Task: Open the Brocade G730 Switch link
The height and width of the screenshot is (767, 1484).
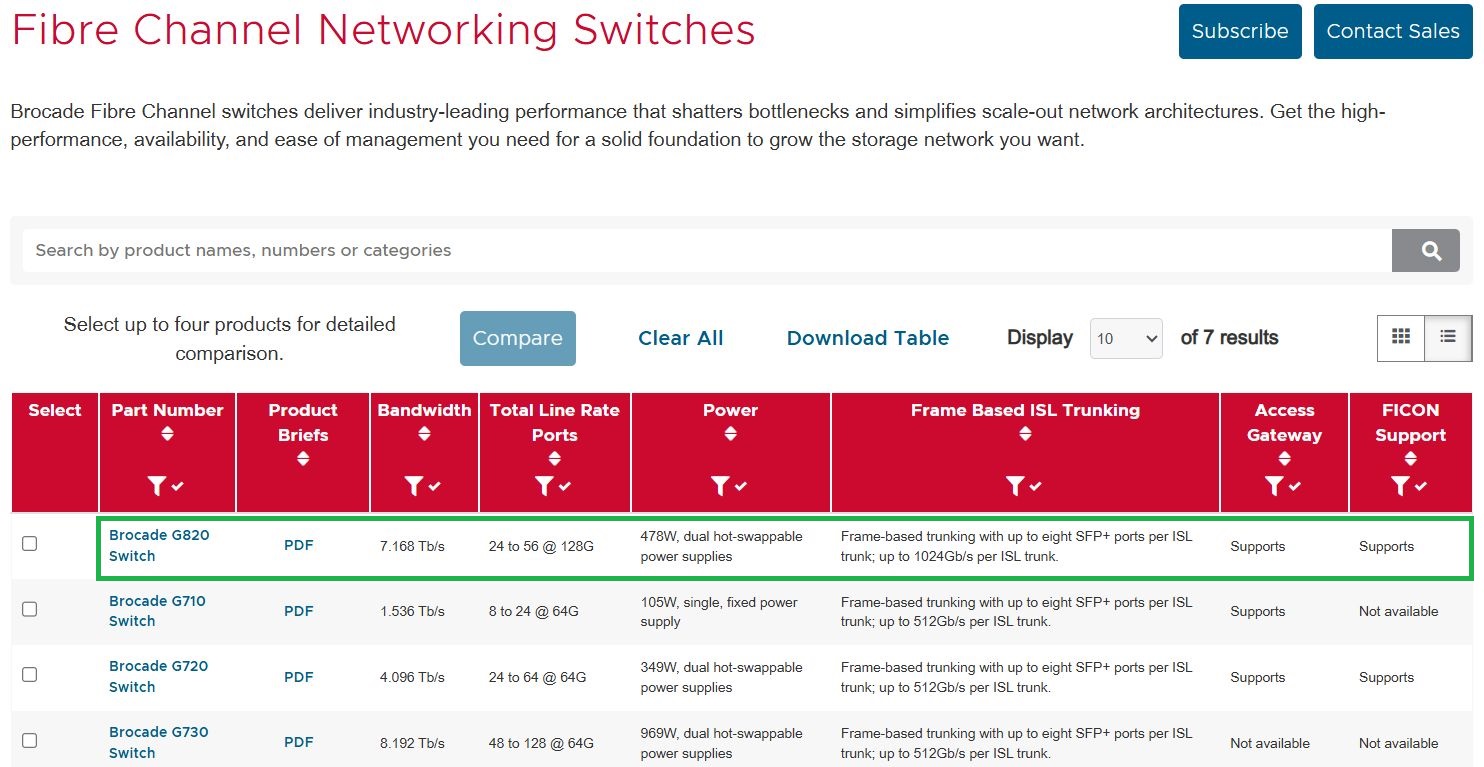Action: [158, 742]
